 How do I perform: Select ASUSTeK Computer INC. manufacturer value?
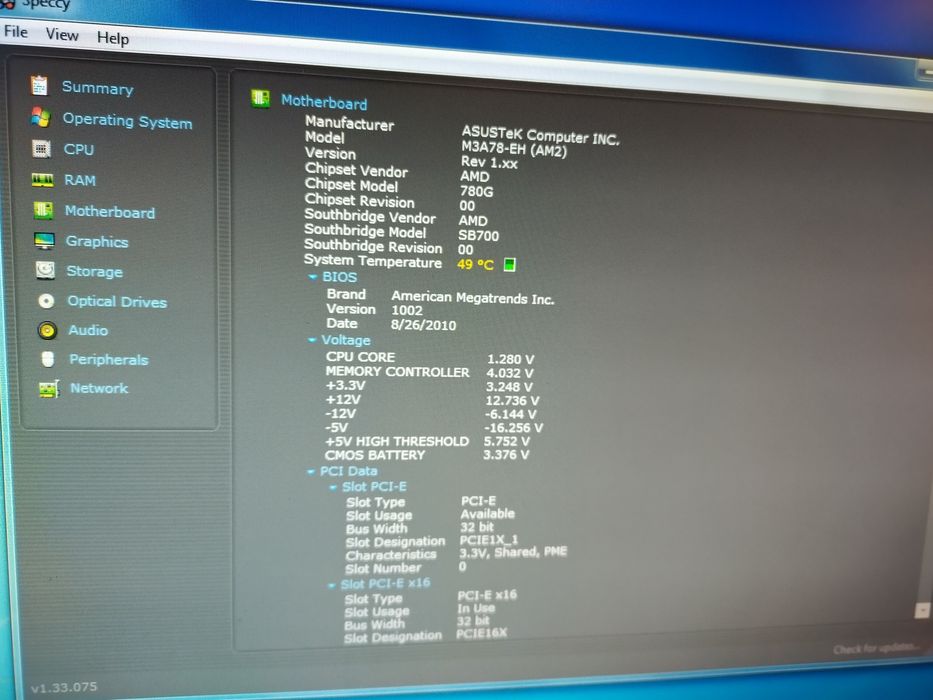click(x=540, y=135)
